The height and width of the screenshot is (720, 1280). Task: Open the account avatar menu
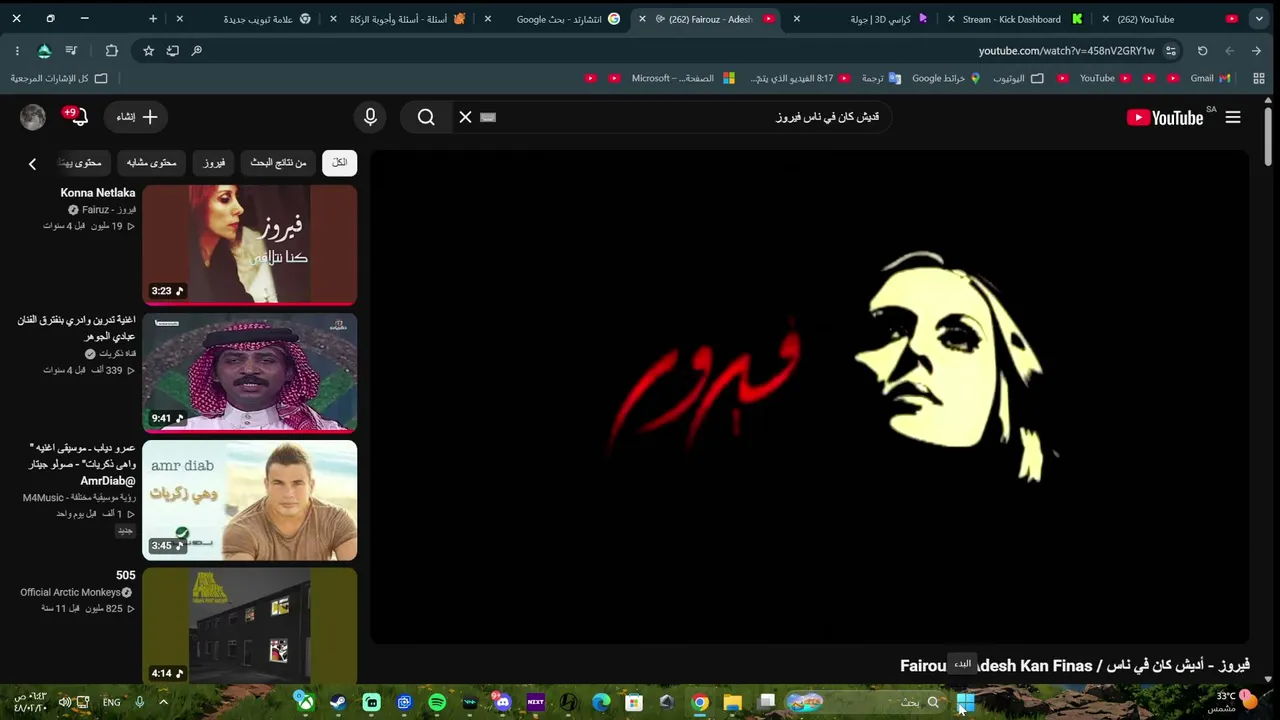pyautogui.click(x=33, y=117)
